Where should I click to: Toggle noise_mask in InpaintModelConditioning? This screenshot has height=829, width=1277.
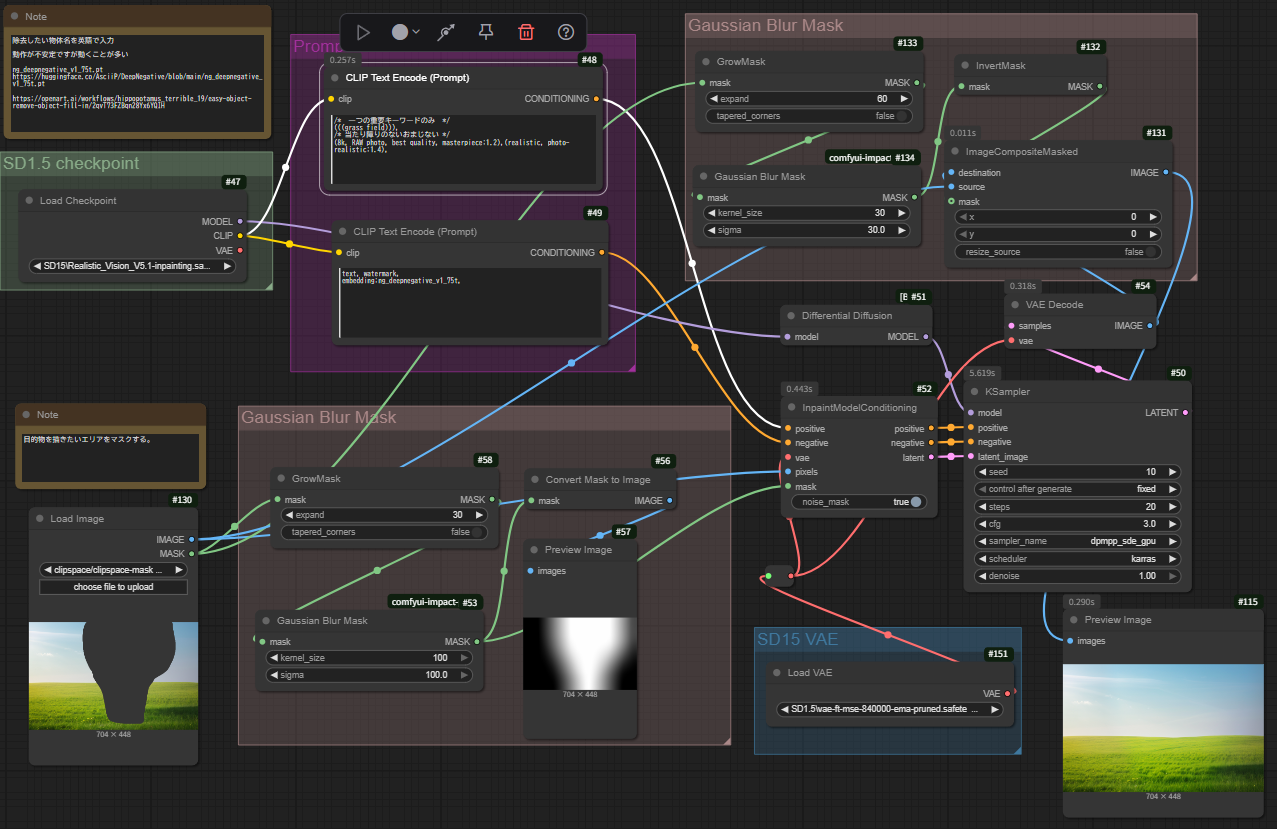point(914,502)
